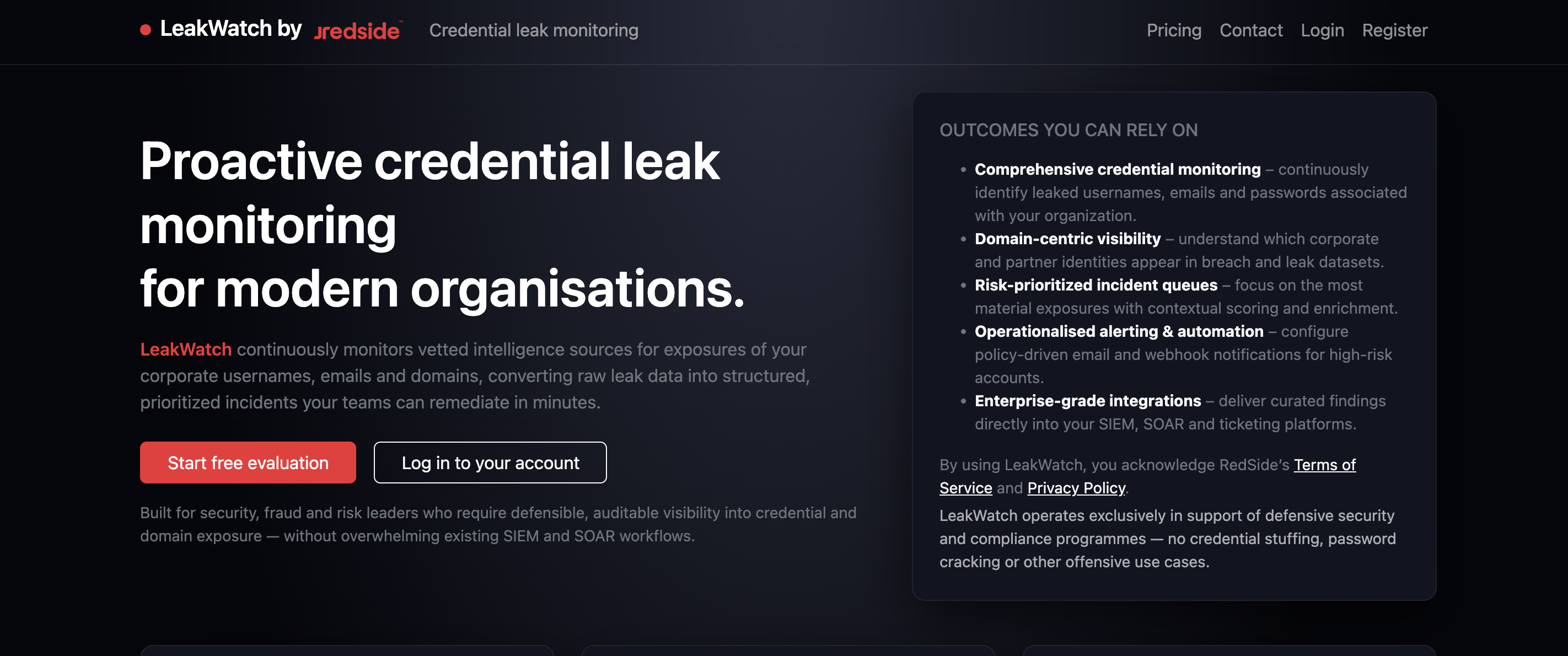
Task: Click the red dot LeakWatch logo icon
Action: tap(146, 29)
